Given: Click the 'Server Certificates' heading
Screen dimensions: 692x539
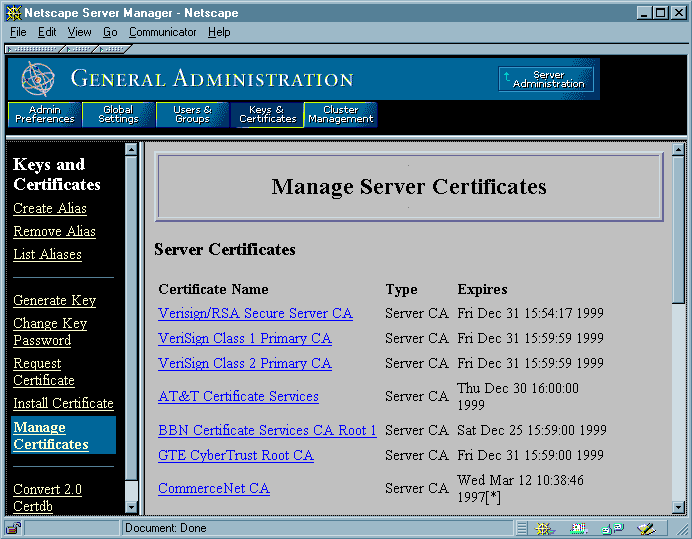Looking at the screenshot, I should coord(225,249).
